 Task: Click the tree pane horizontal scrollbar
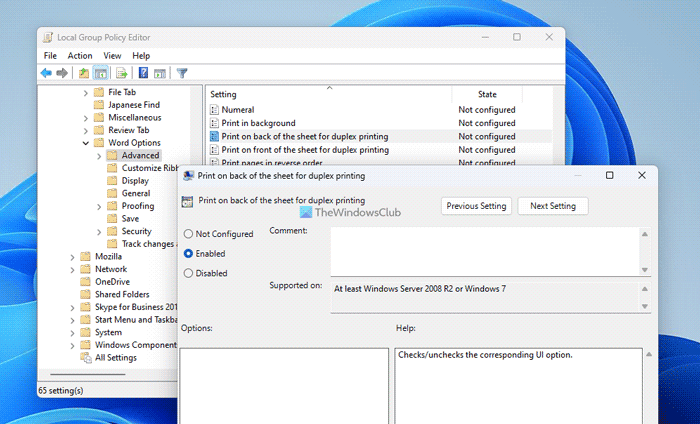(88, 374)
